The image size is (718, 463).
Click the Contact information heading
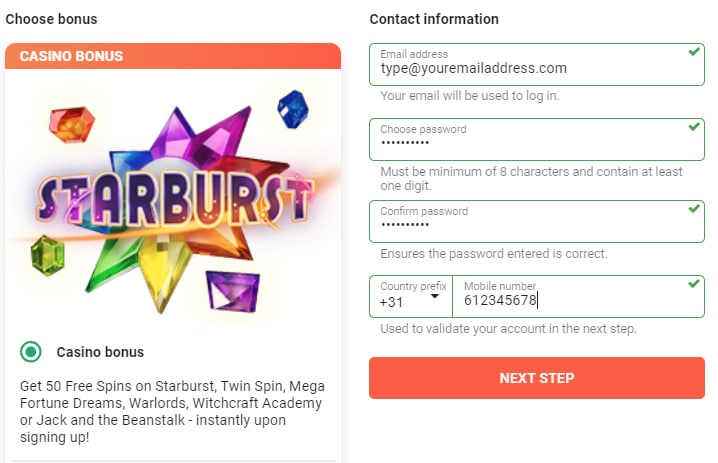point(434,19)
